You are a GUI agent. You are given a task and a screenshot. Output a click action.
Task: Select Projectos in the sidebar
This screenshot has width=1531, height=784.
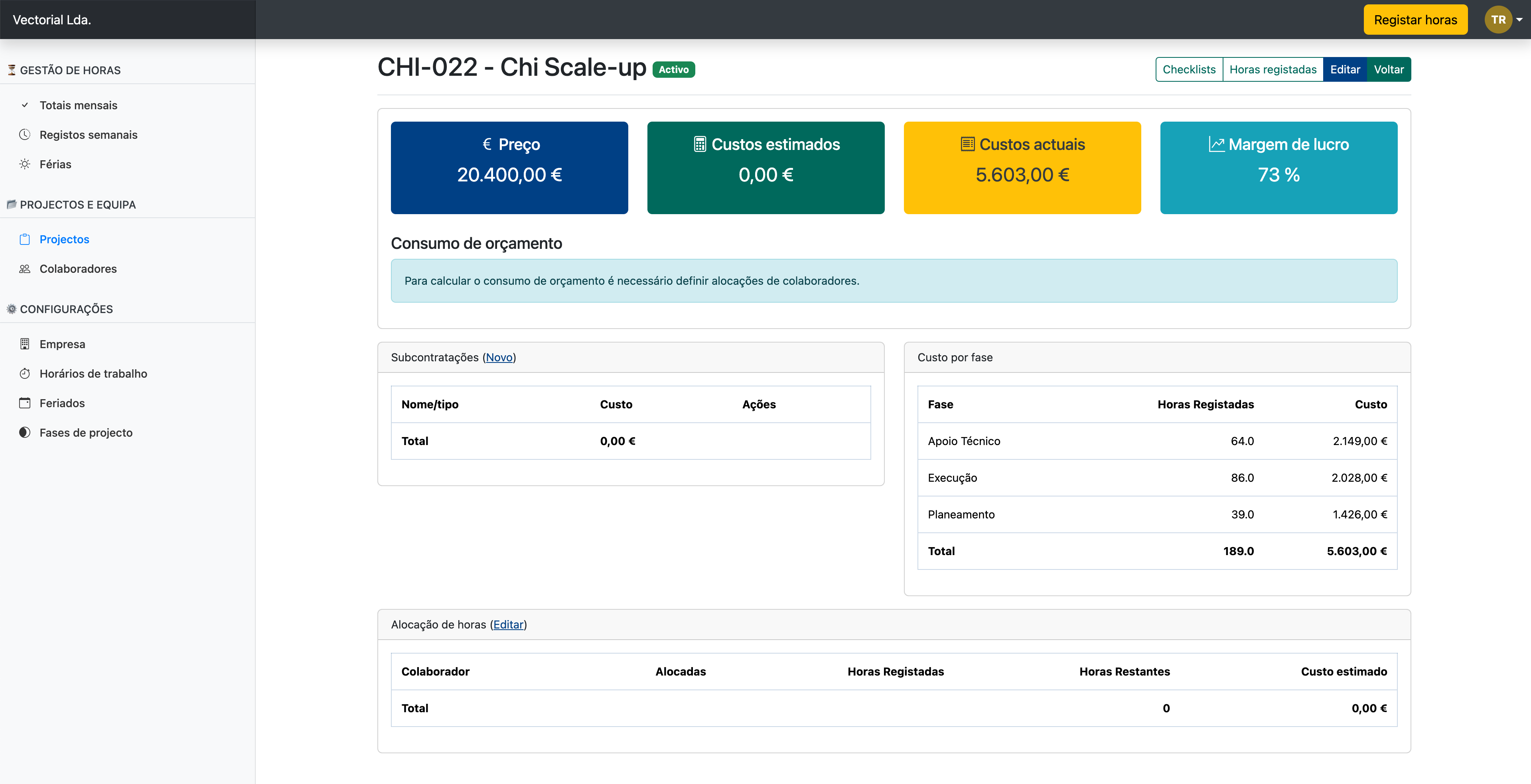point(64,239)
